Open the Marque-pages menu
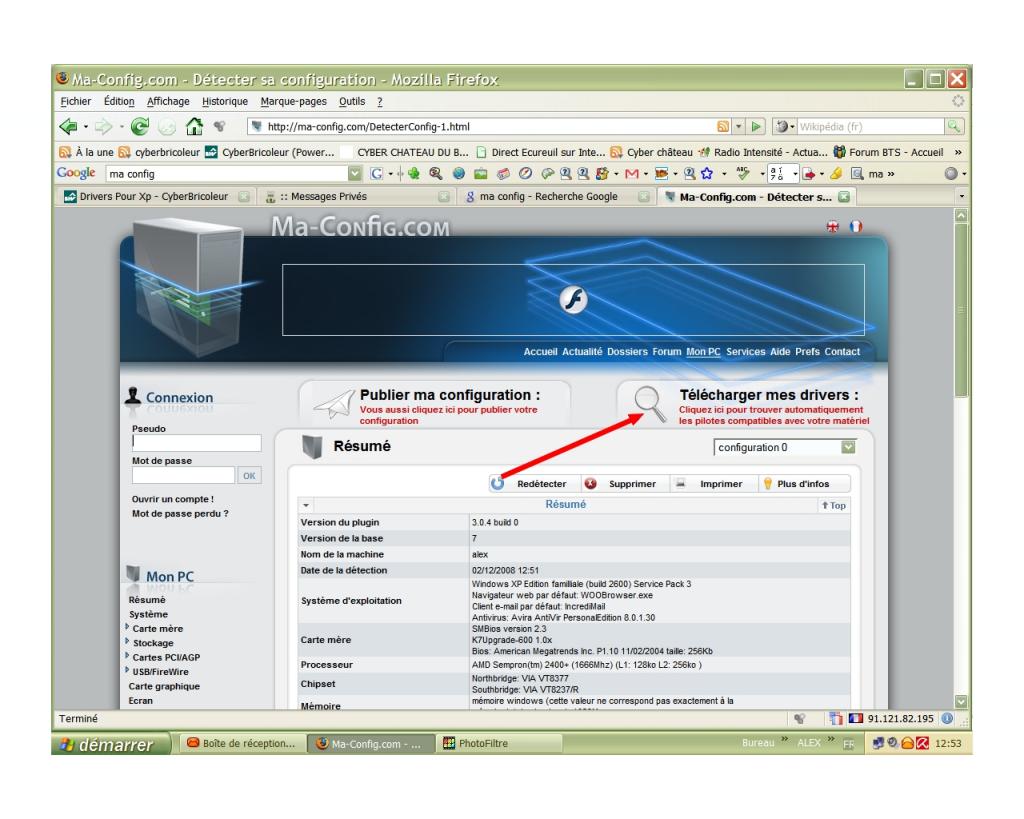The width and height of the screenshot is (1024, 819). 293,101
